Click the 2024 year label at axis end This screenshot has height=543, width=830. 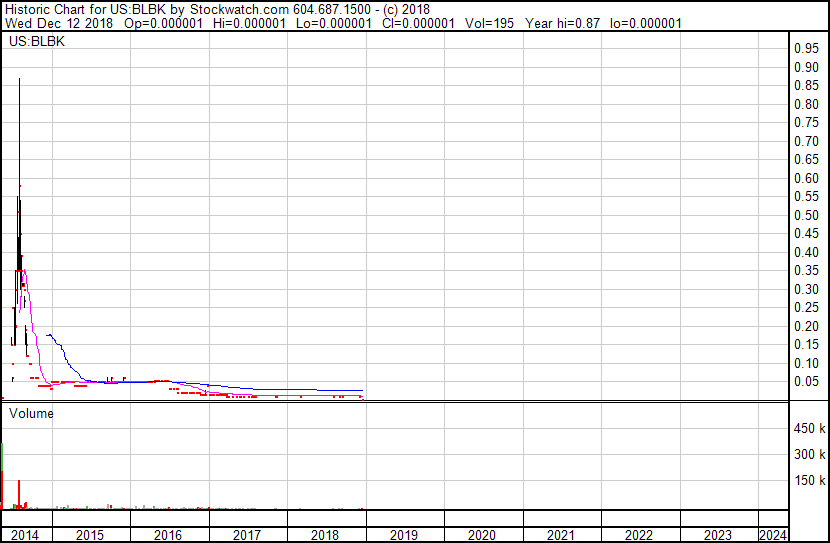pos(772,535)
